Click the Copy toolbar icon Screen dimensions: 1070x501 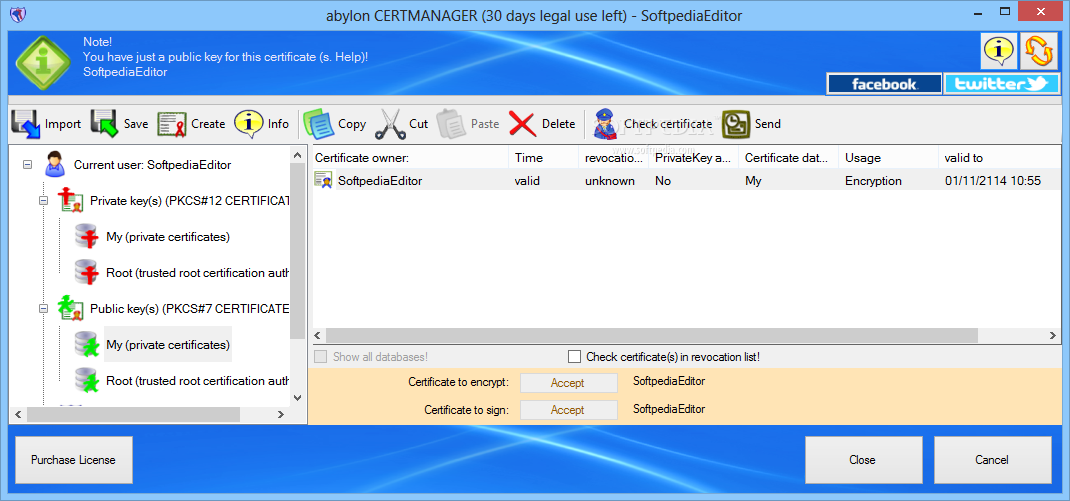click(x=318, y=124)
